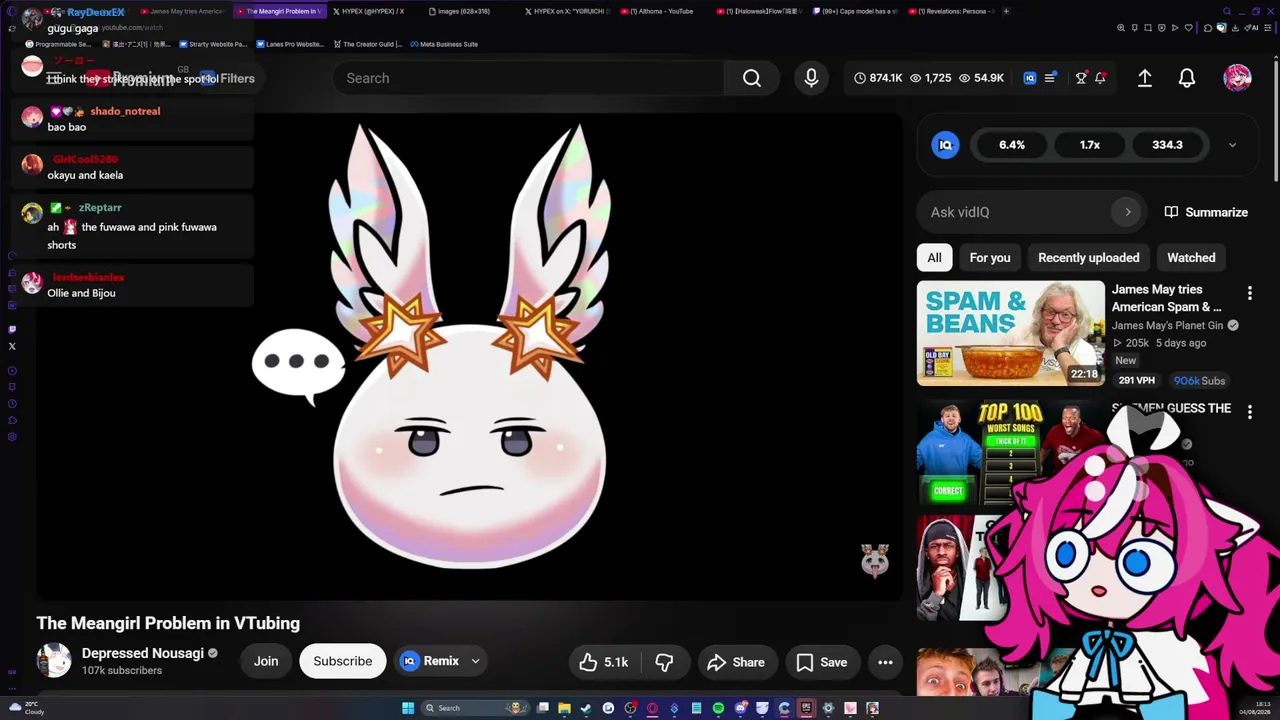1280x720 pixels.
Task: Open James May Spam & Beans thumbnail
Action: coord(1011,333)
